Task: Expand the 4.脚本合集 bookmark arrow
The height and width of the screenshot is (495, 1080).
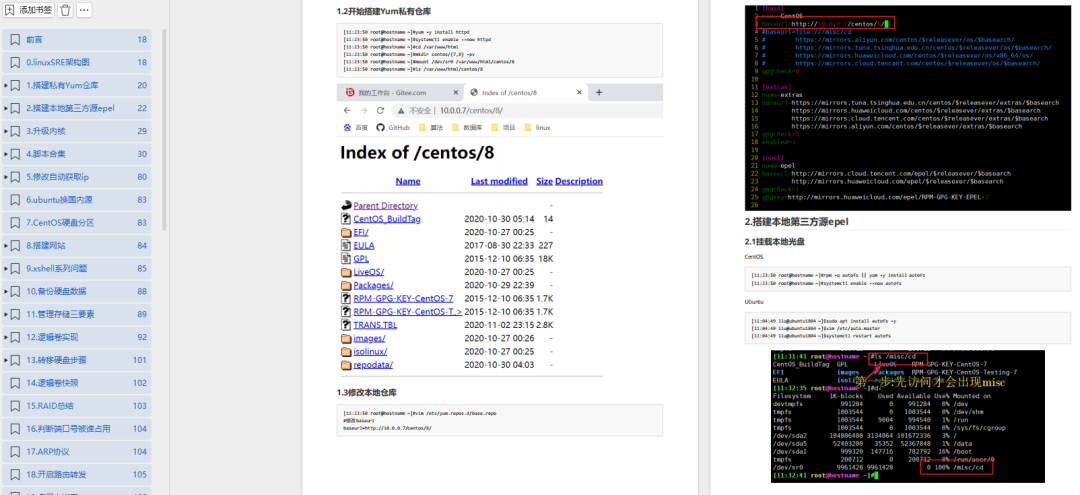Action: pos(6,154)
